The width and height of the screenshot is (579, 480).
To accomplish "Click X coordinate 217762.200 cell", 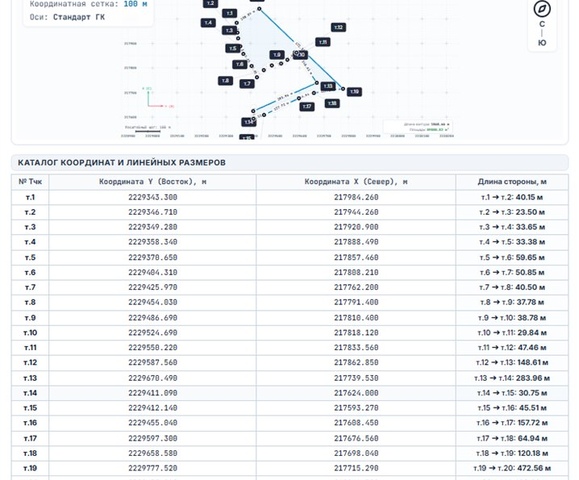I will (x=356, y=287).
